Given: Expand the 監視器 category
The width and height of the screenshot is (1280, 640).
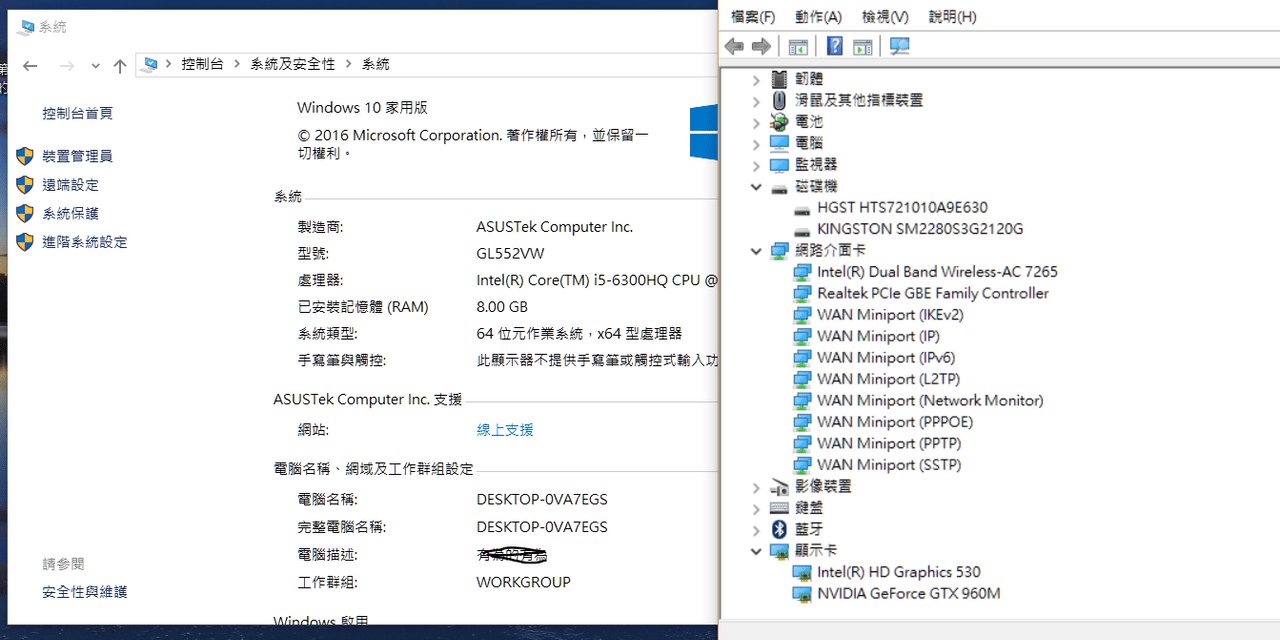Looking at the screenshot, I should [756, 165].
